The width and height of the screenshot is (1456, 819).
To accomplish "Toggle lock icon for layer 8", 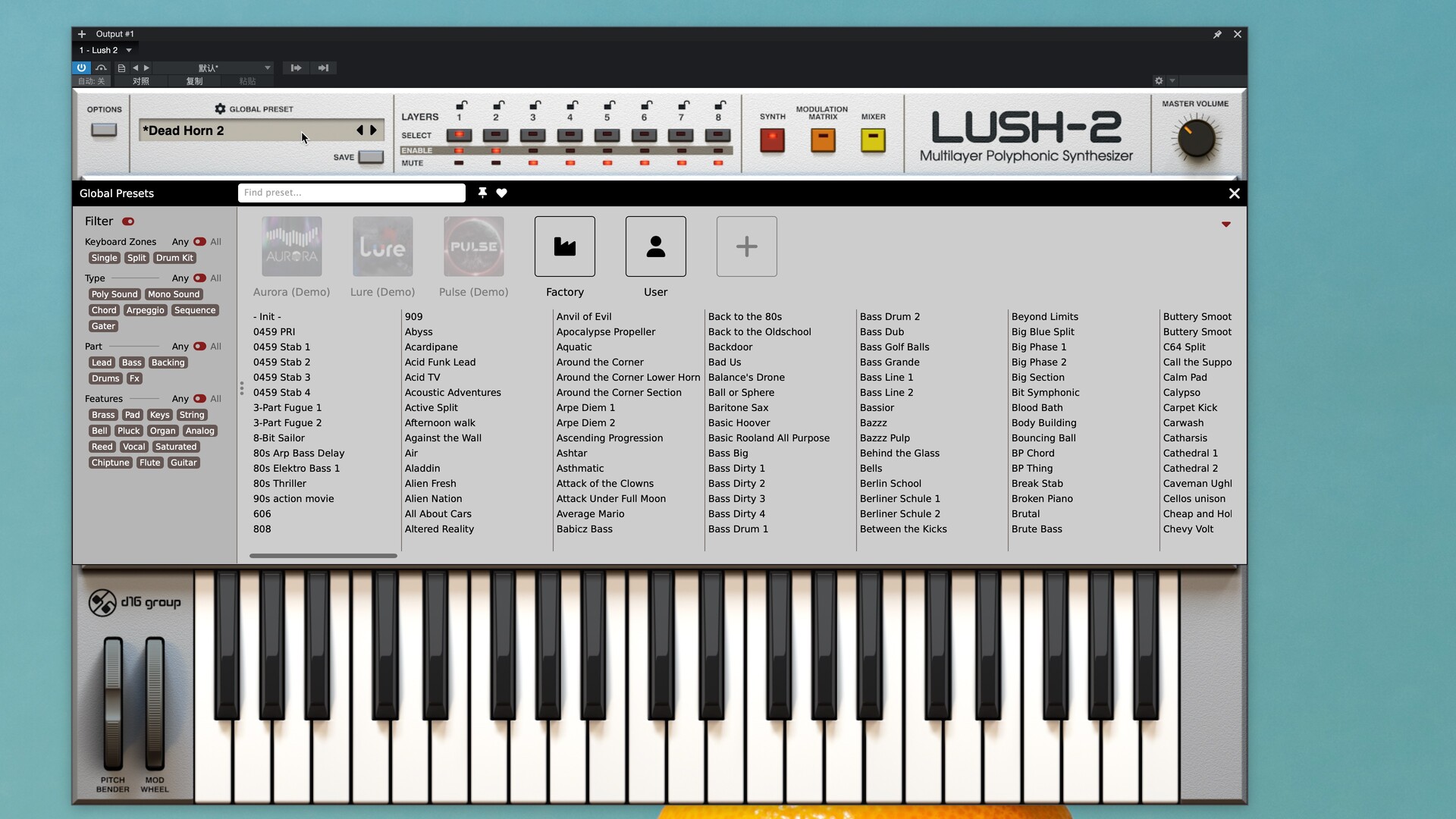I will [720, 105].
